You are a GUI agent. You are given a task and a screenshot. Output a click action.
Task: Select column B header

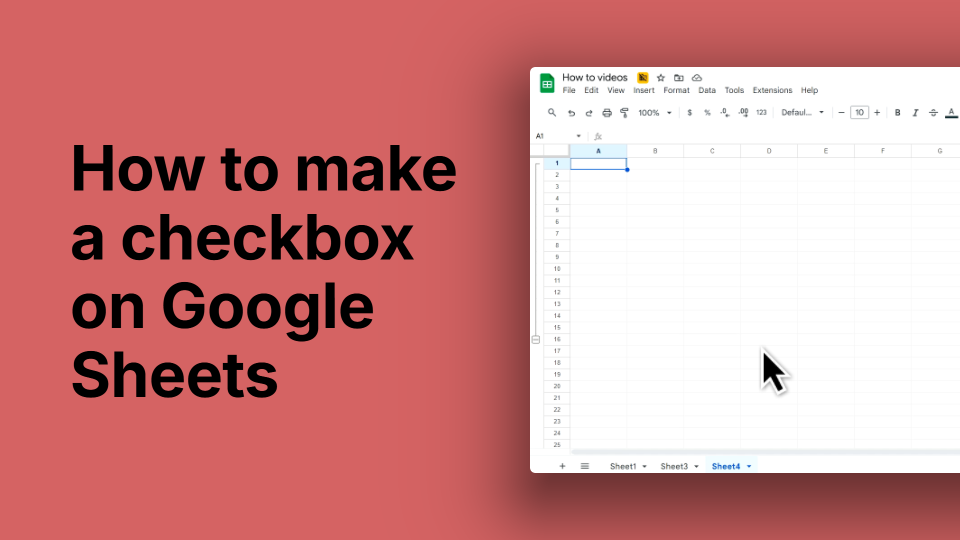click(x=655, y=151)
